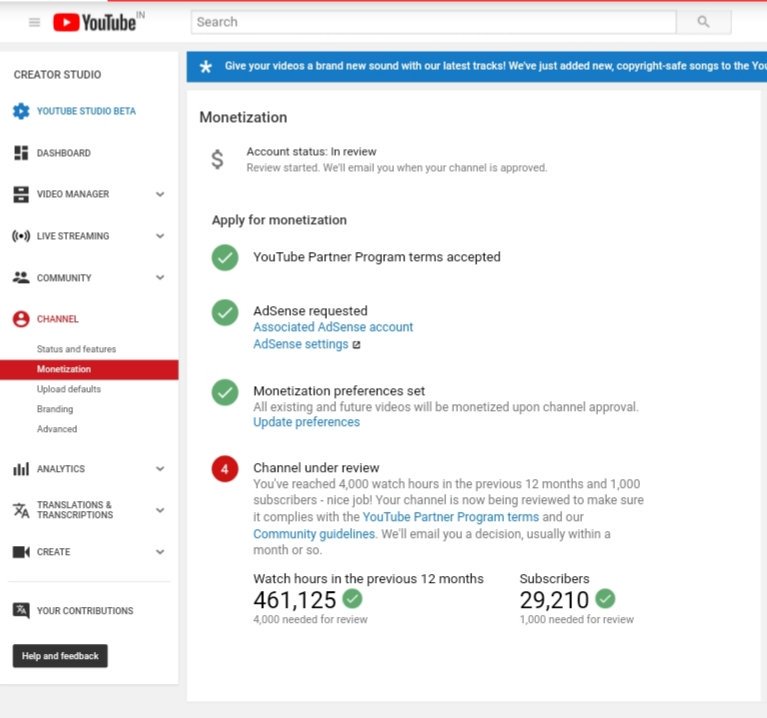This screenshot has height=718, width=767.
Task: Click the YouTube Studio Beta gear icon
Action: (21, 111)
